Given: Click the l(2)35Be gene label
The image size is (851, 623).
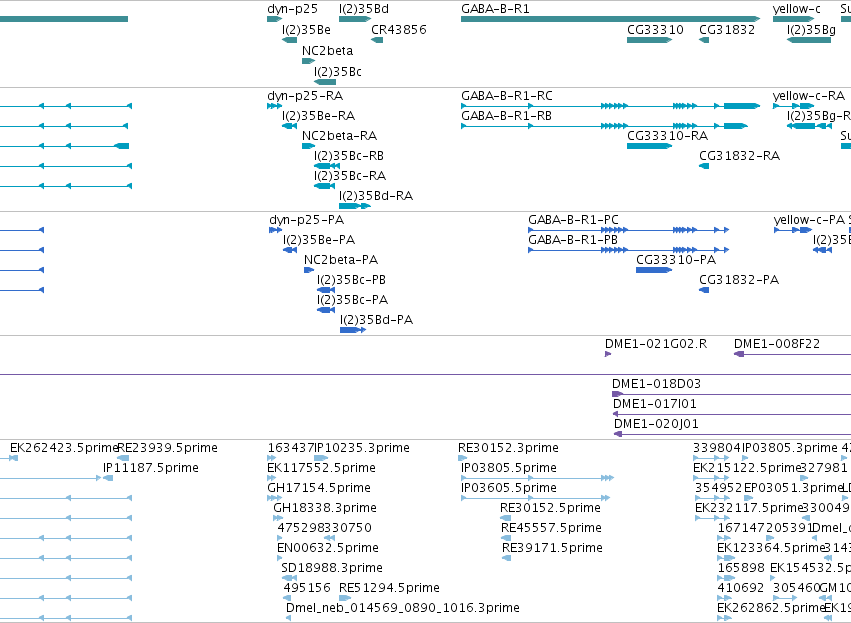Looking at the screenshot, I should coord(306,29).
